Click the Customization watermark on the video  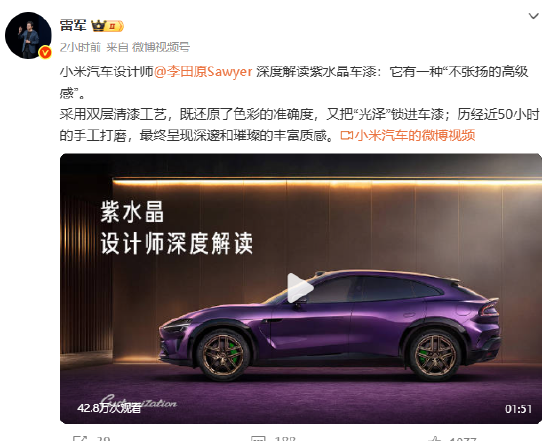click(139, 402)
